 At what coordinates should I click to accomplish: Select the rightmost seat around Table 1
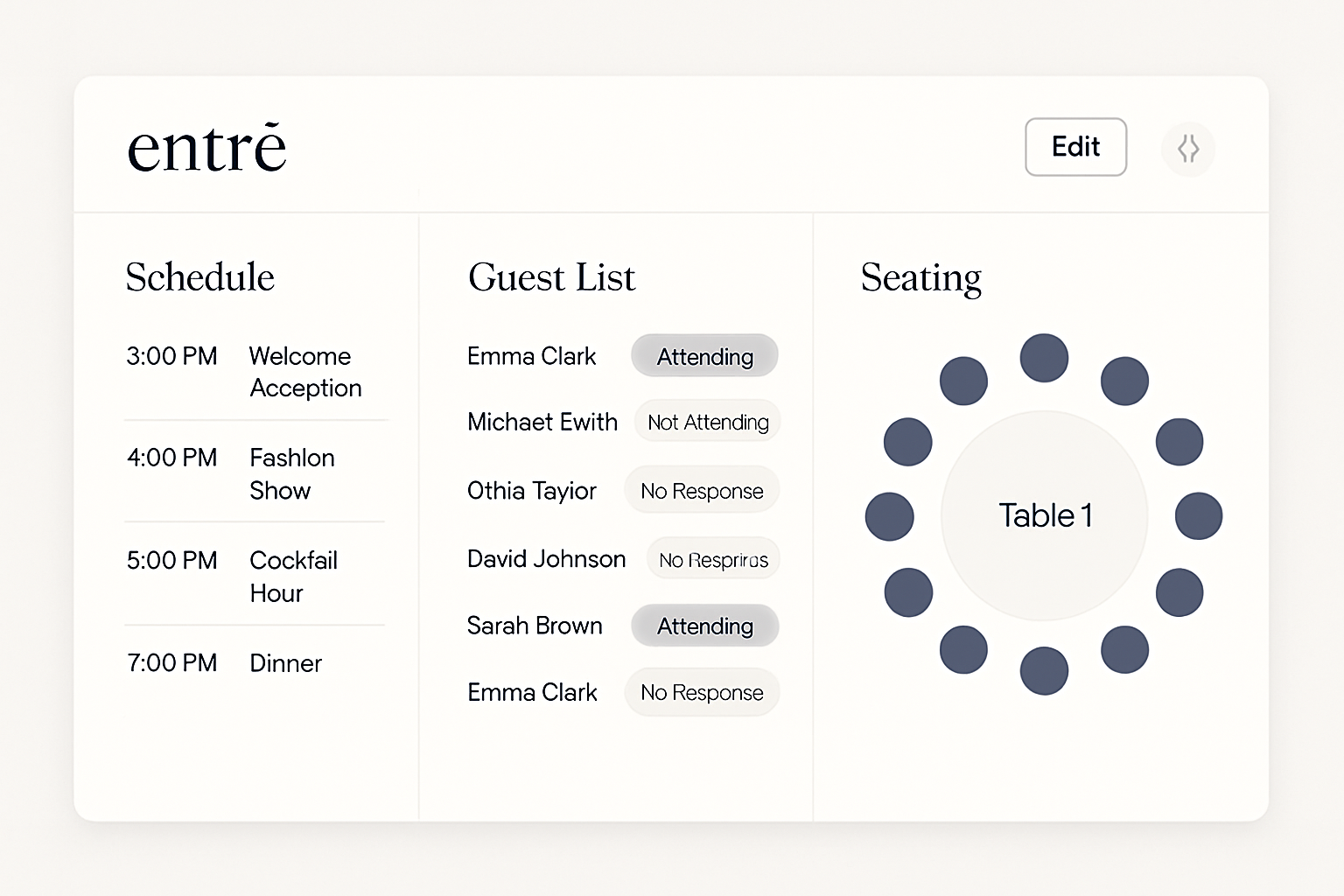pos(1198,516)
